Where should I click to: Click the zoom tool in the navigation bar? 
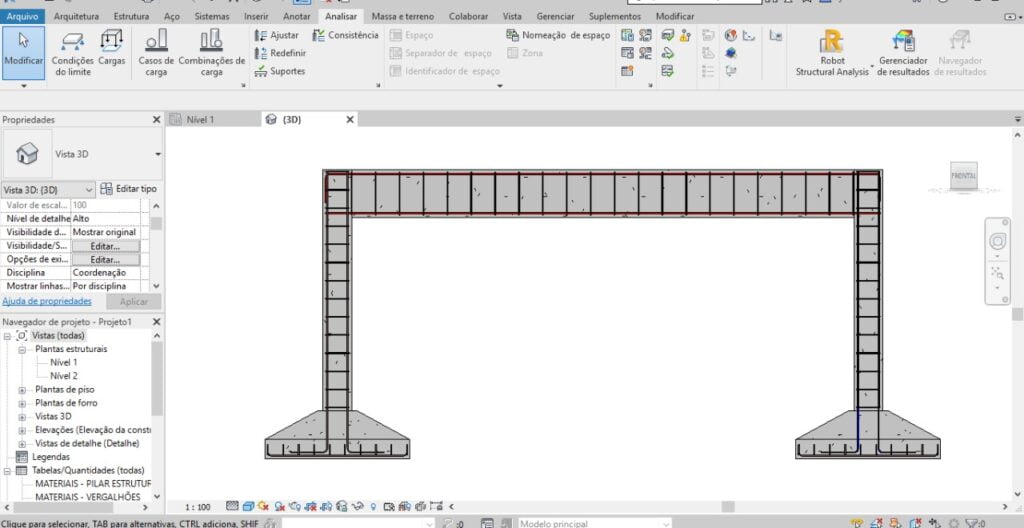pos(997,272)
